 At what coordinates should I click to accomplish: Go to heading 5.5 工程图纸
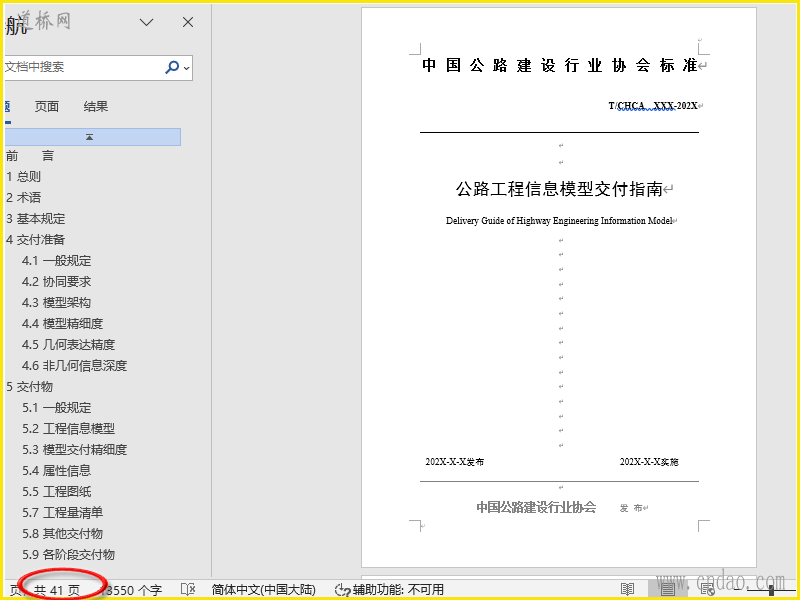point(57,491)
